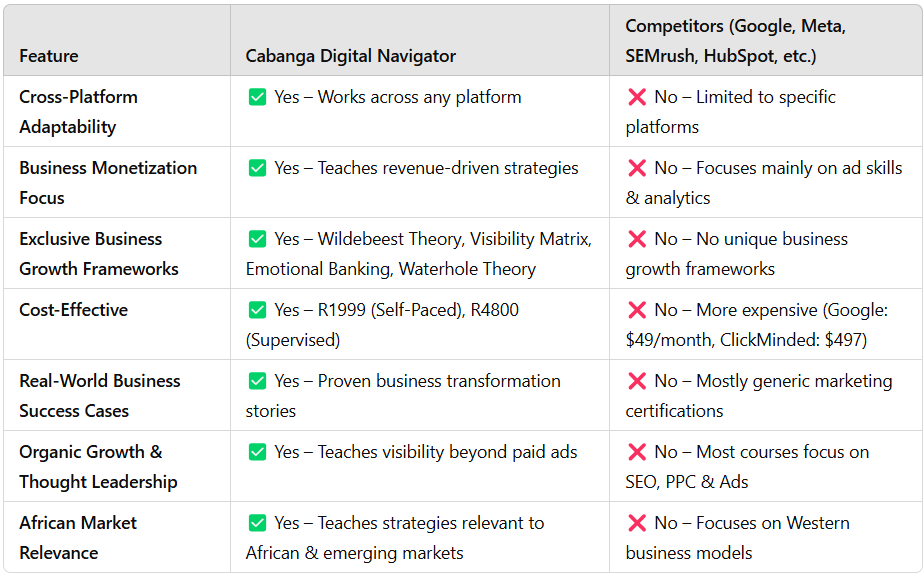Click the green checkmark in Organic Growth row
This screenshot has width=923, height=573.
[257, 452]
